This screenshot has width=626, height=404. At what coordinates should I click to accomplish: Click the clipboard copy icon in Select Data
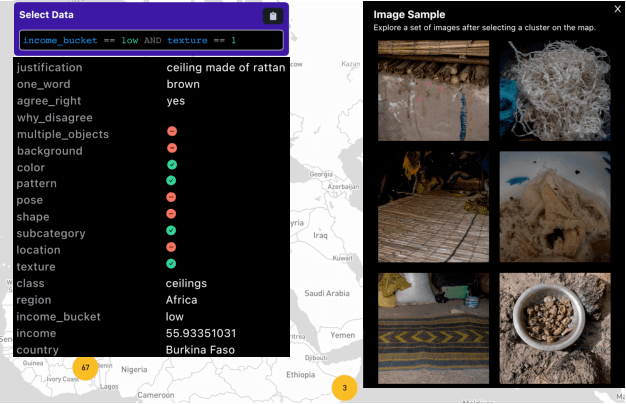pyautogui.click(x=273, y=16)
